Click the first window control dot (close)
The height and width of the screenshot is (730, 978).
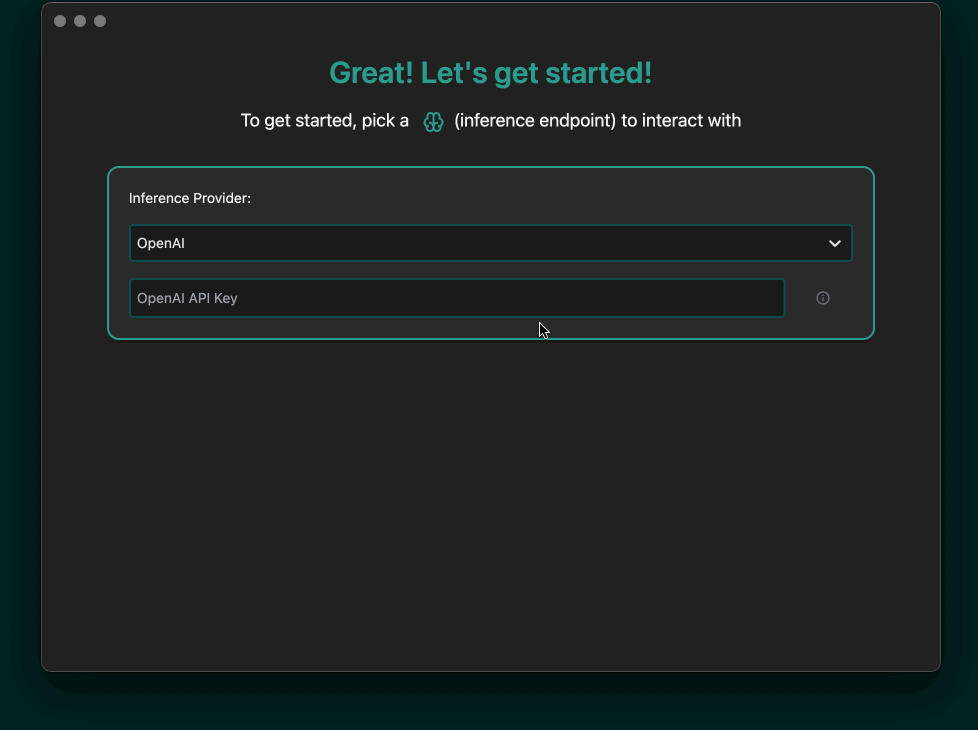[x=60, y=21]
